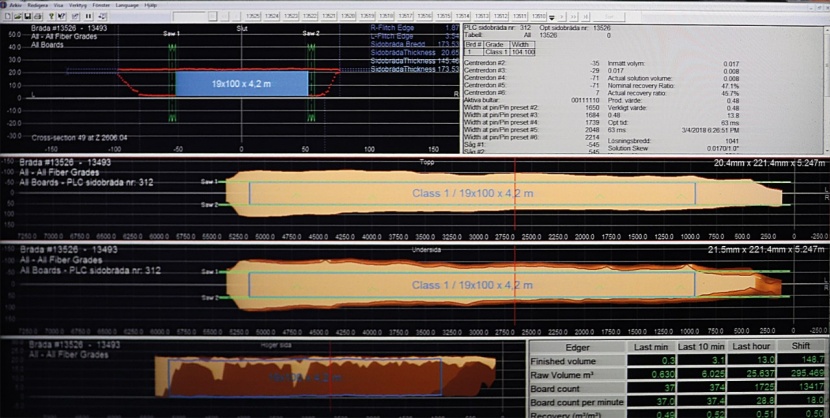Click the Open file folder icon

click(x=17, y=16)
